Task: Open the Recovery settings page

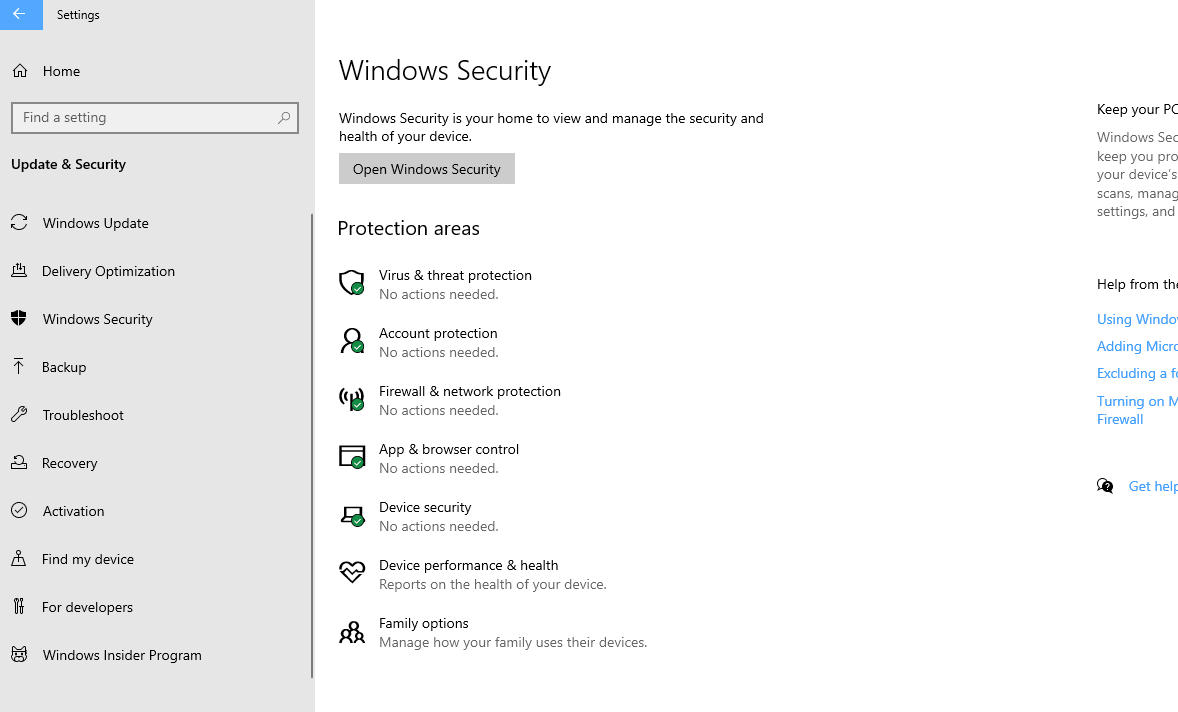Action: point(70,463)
